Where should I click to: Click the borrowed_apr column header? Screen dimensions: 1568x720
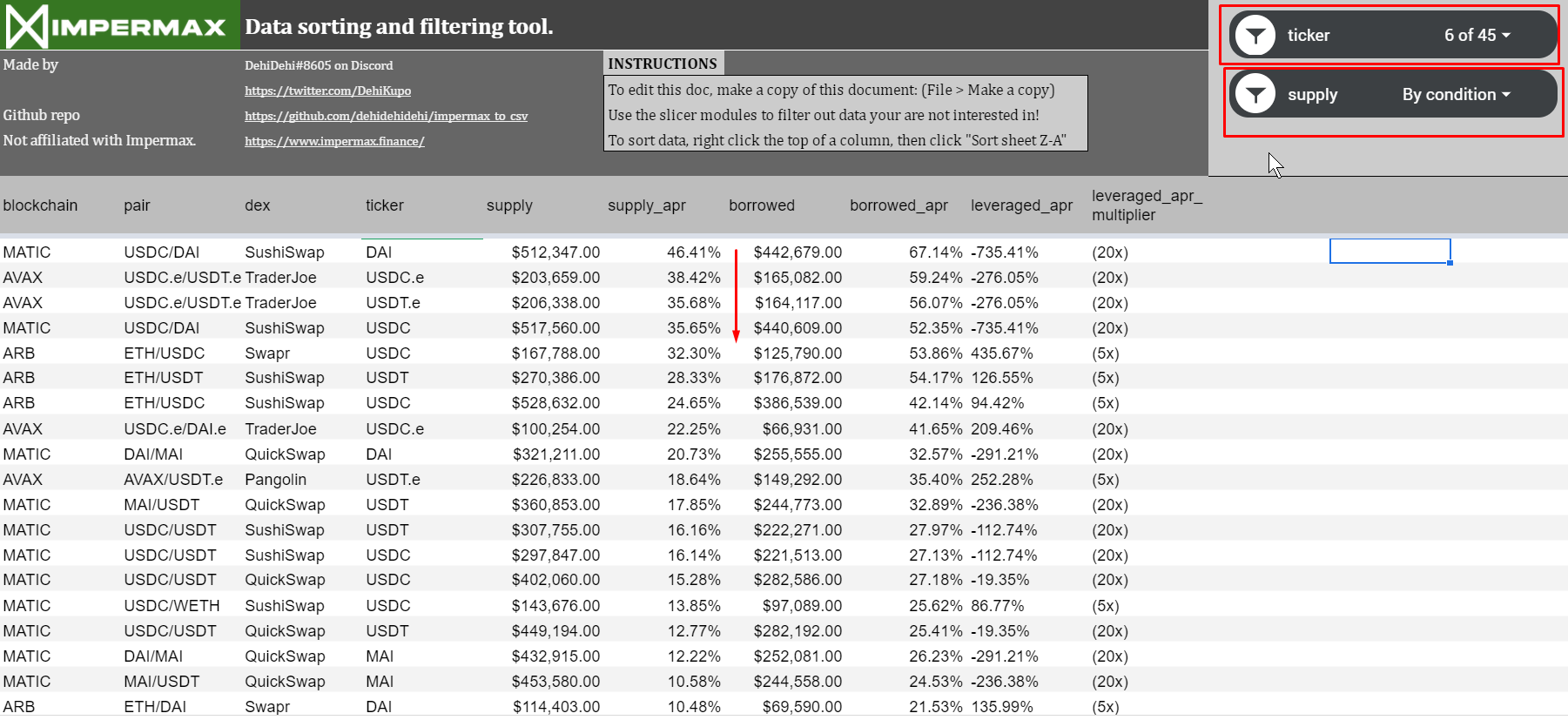[898, 205]
